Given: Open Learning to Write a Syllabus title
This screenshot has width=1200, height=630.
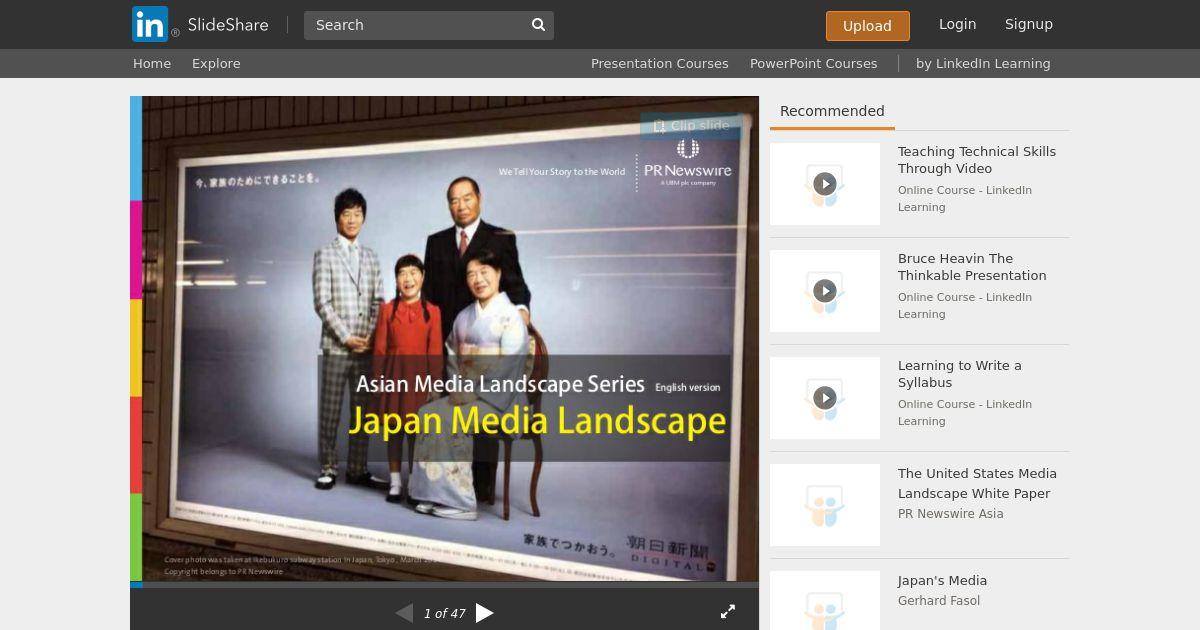Looking at the screenshot, I should coord(960,374).
